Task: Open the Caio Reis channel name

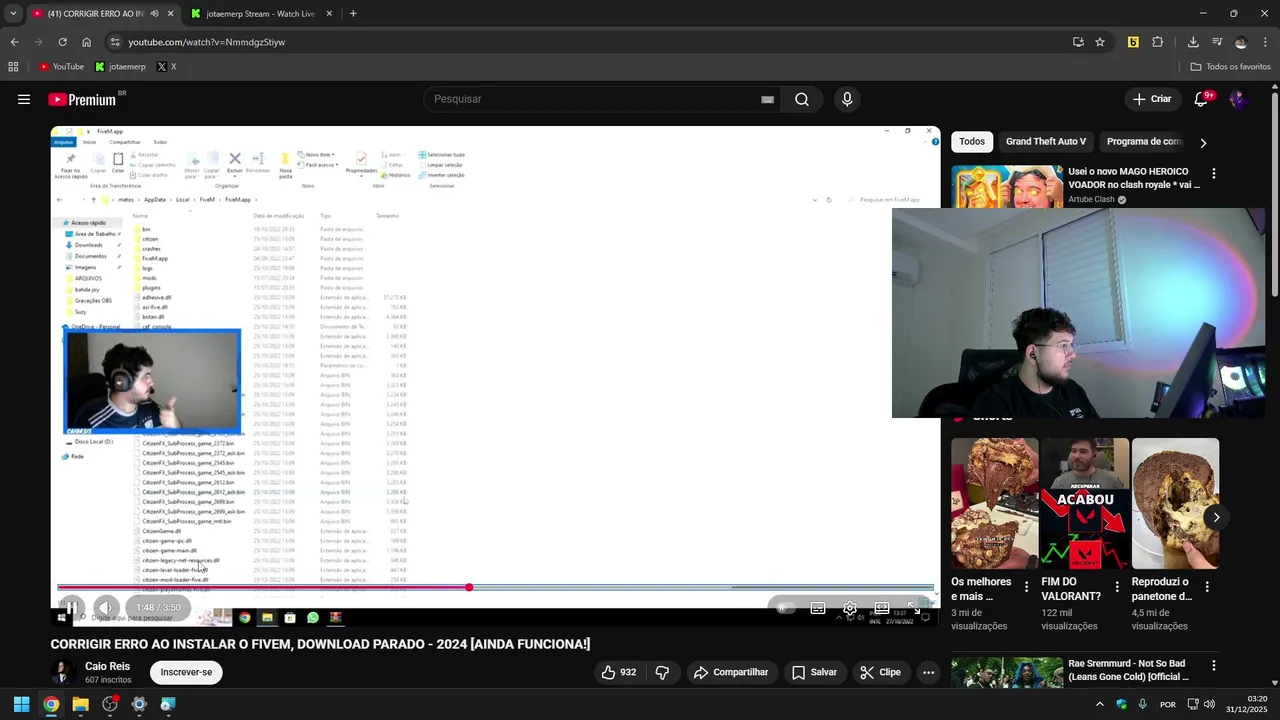Action: [107, 666]
